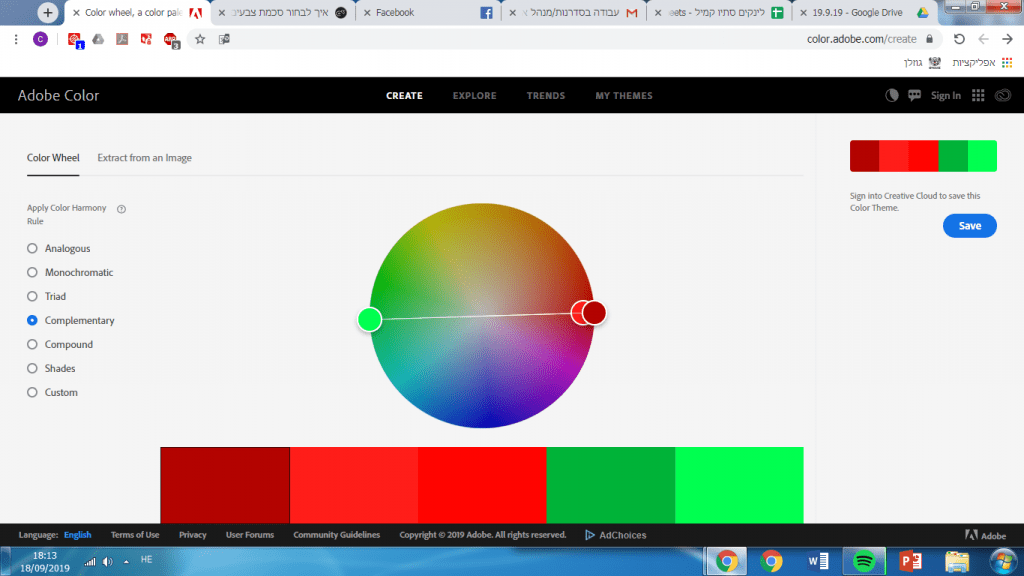The width and height of the screenshot is (1024, 576).
Task: Select the dark red large swatch
Action: pyautogui.click(x=225, y=485)
